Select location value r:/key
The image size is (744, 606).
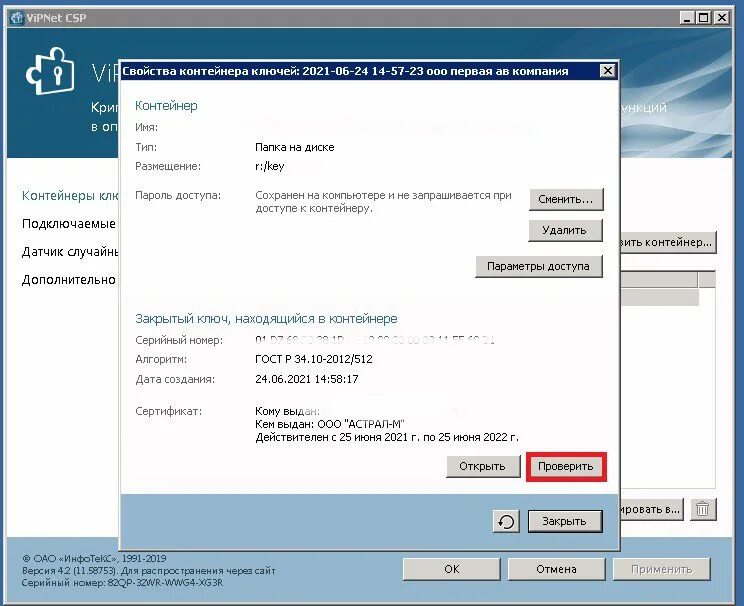(270, 166)
